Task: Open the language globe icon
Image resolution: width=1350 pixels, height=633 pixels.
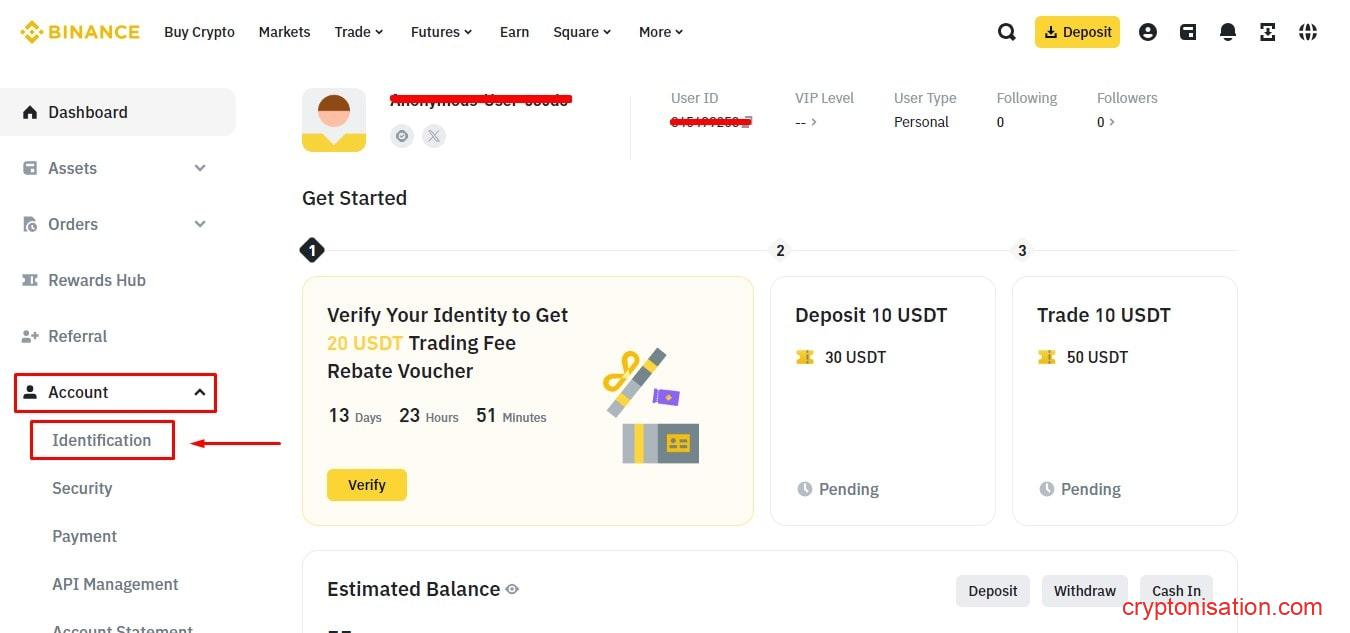Action: (1308, 32)
